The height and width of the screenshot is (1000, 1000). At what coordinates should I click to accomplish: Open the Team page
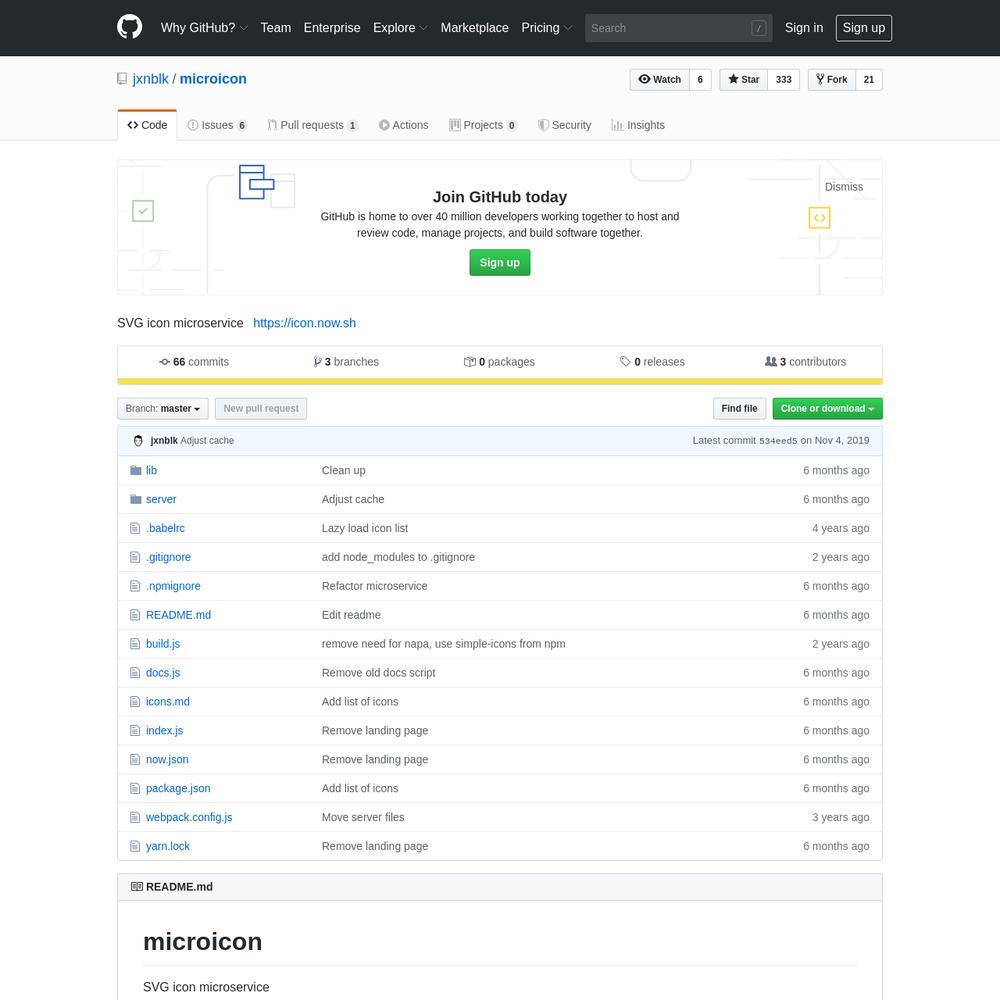tap(276, 27)
